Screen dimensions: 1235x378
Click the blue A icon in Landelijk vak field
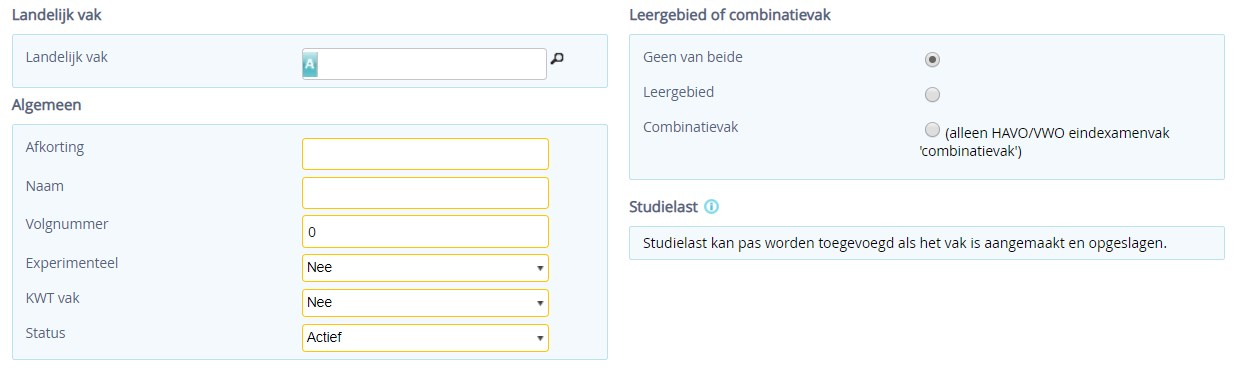310,64
